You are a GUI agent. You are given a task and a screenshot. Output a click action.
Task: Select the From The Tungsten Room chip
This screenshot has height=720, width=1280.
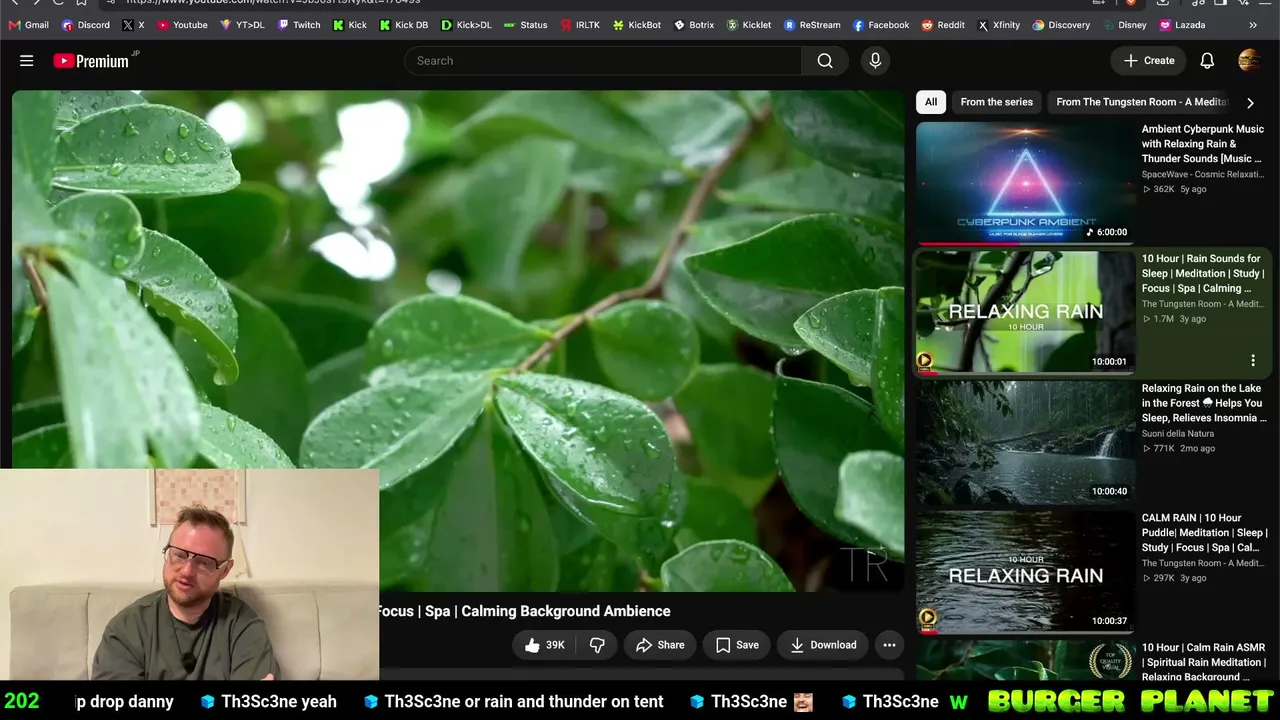tap(1141, 102)
